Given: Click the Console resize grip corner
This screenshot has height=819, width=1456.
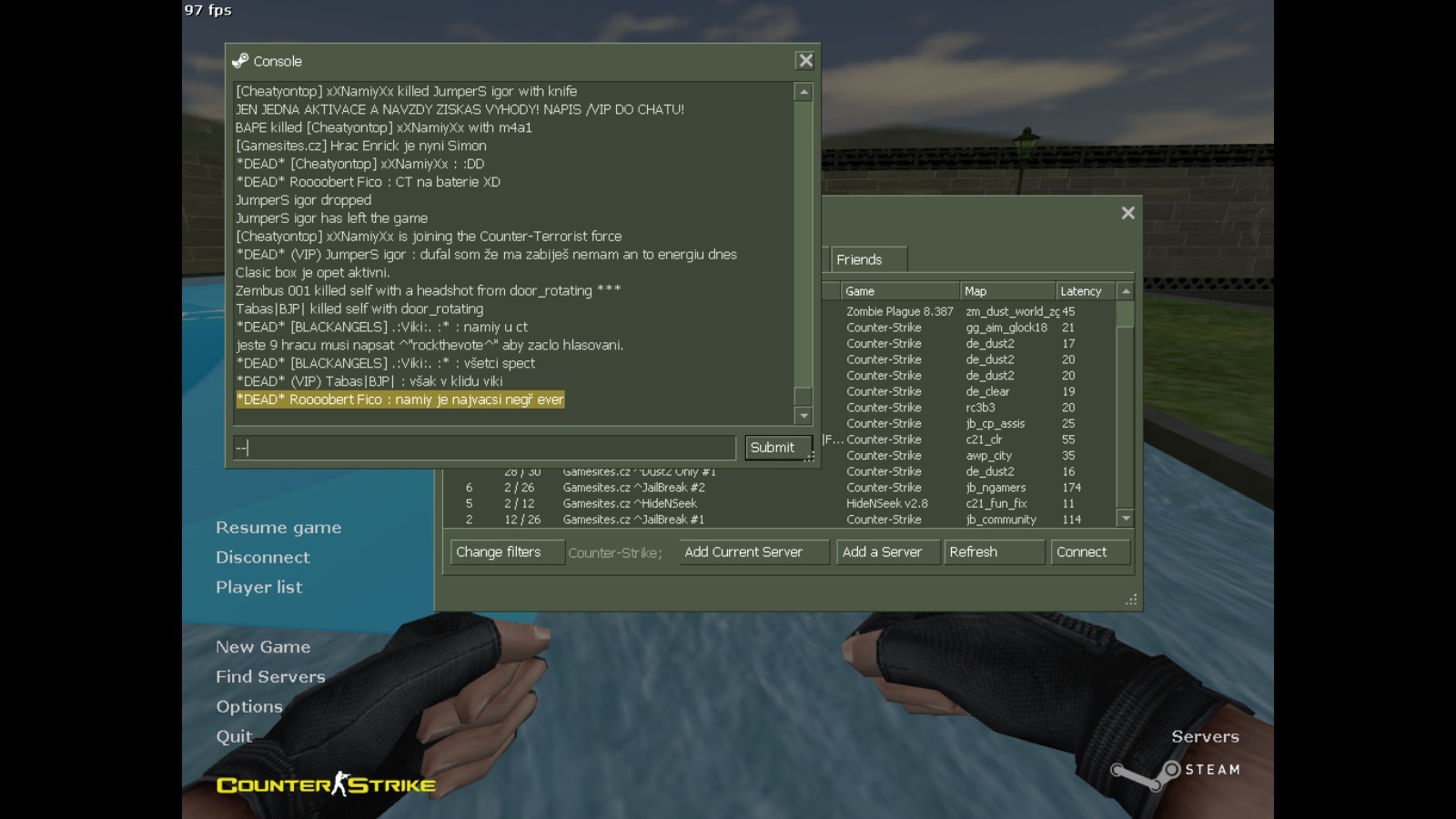Looking at the screenshot, I should coord(808,457).
